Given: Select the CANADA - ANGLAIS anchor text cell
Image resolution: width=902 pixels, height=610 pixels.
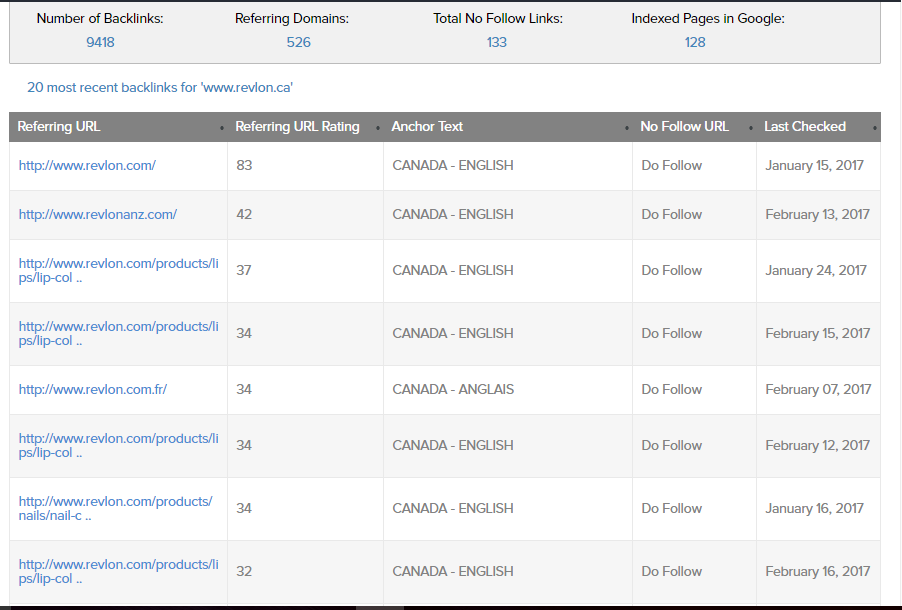Looking at the screenshot, I should 453,389.
